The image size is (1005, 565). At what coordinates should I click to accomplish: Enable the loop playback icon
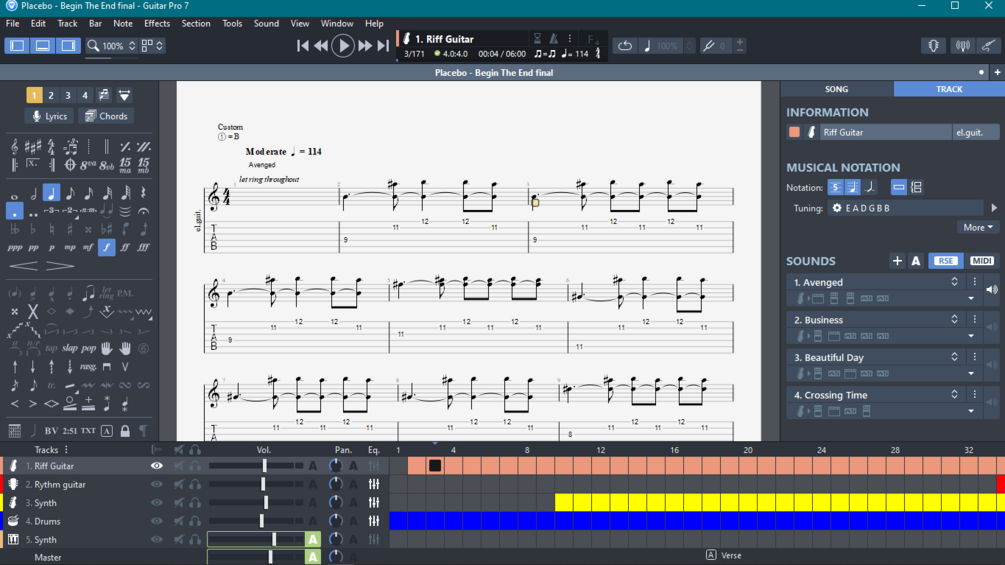click(x=625, y=45)
